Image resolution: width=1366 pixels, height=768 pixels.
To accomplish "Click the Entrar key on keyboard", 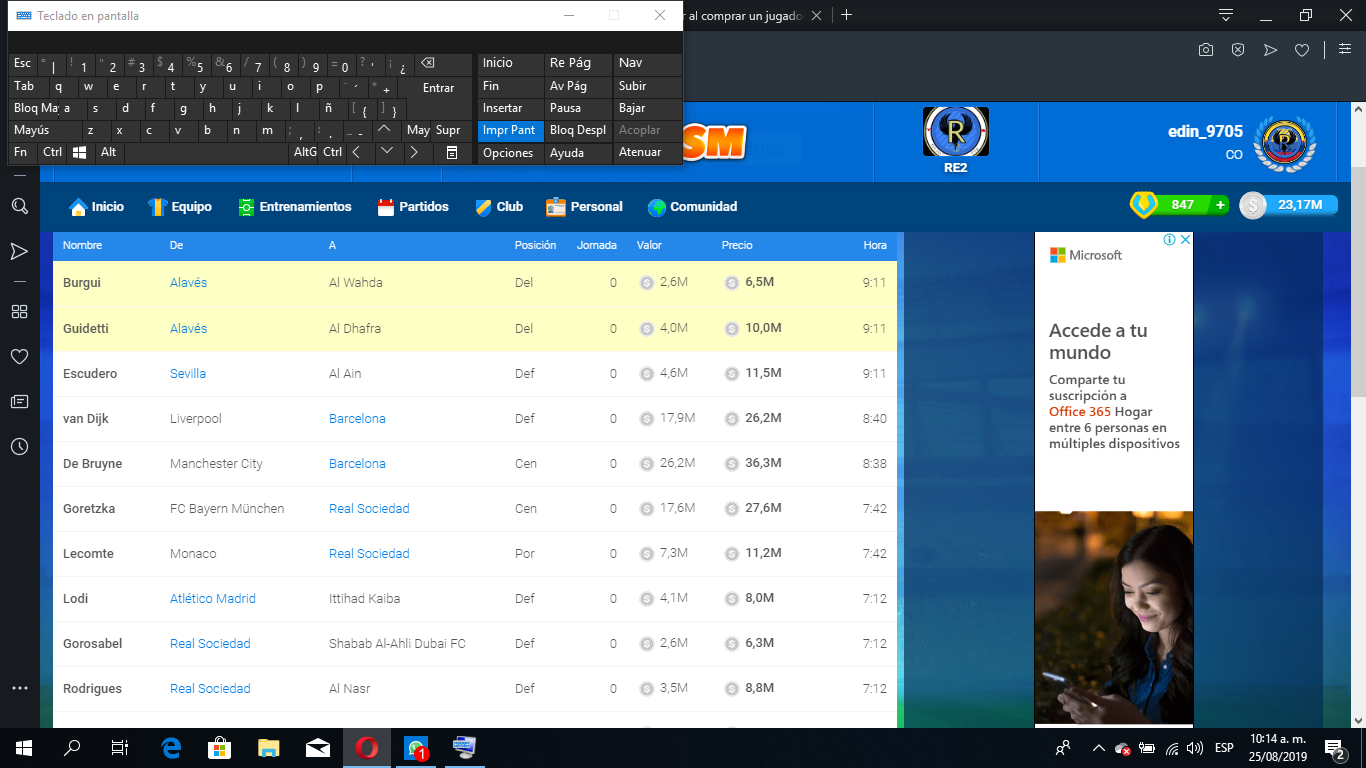I will pyautogui.click(x=439, y=88).
